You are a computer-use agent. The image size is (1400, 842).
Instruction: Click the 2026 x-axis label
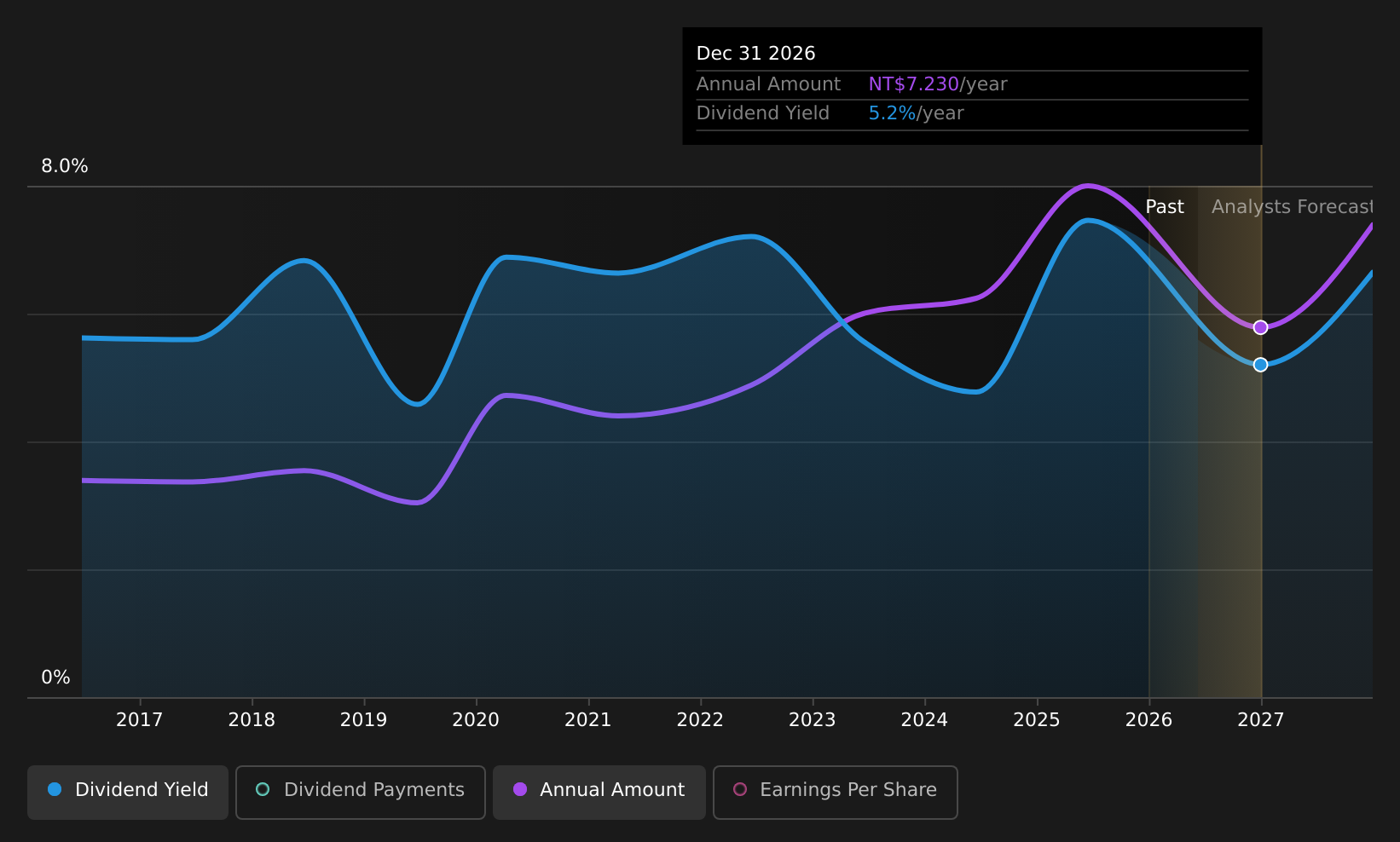[x=1148, y=720]
